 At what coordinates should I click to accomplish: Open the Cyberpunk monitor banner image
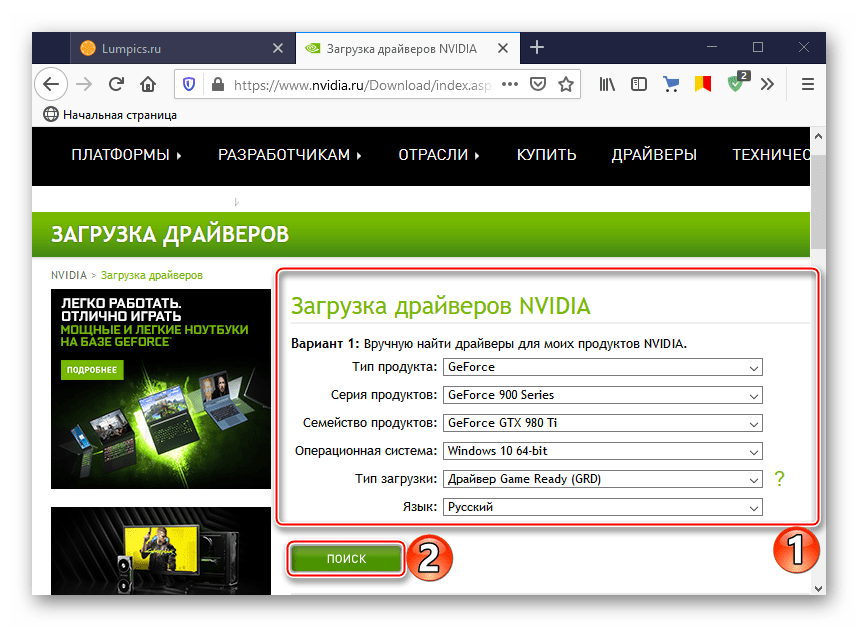(161, 550)
